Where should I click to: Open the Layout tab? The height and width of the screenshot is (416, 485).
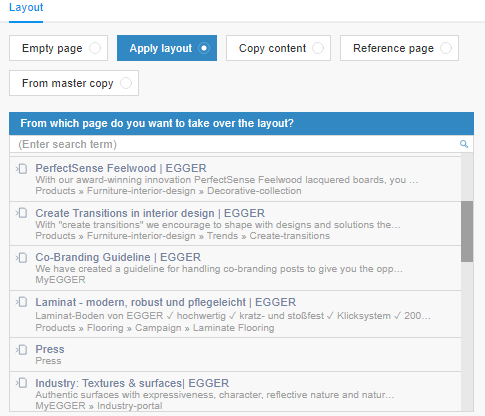(26, 7)
